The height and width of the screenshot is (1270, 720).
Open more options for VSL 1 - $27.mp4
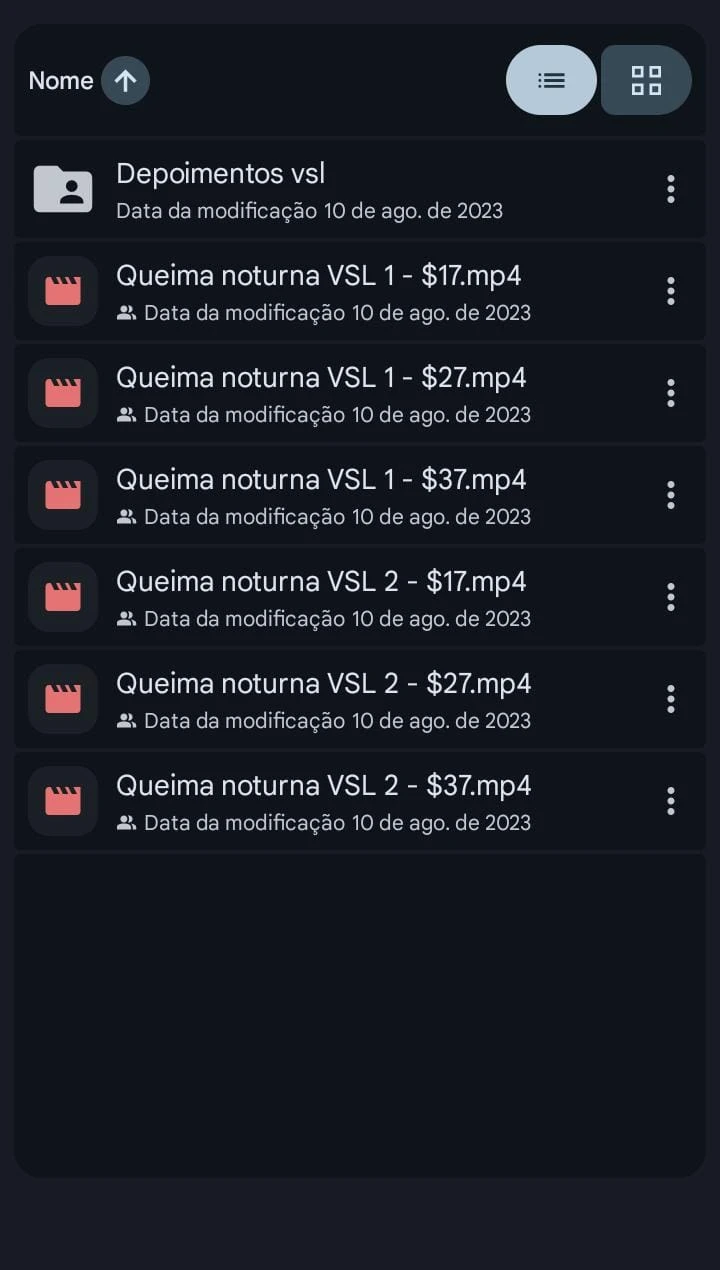pos(670,393)
